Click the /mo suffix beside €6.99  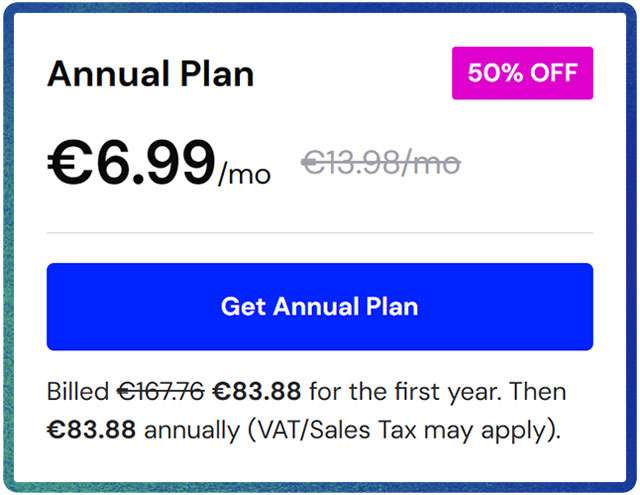[x=245, y=174]
